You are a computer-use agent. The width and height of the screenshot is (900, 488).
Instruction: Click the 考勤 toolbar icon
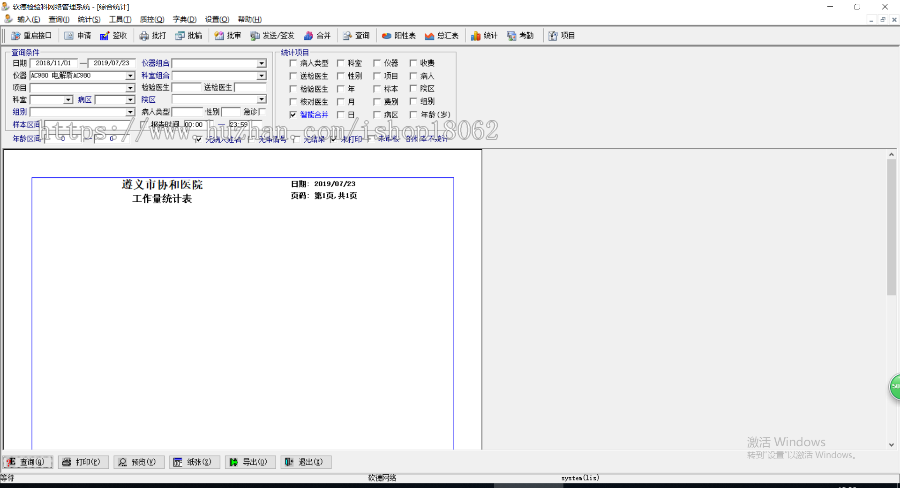pos(511,36)
